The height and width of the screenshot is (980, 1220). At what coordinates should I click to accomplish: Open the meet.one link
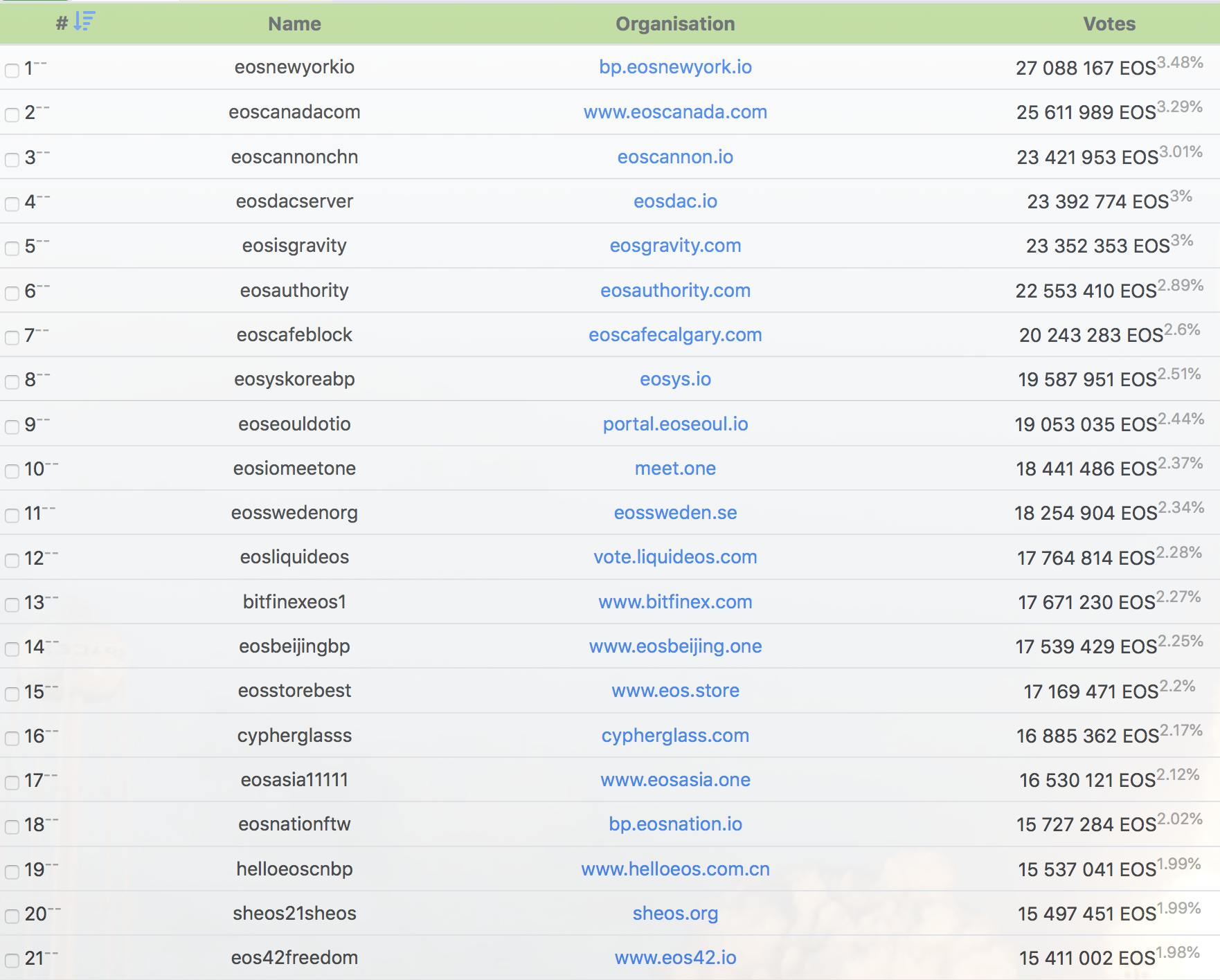[675, 469]
